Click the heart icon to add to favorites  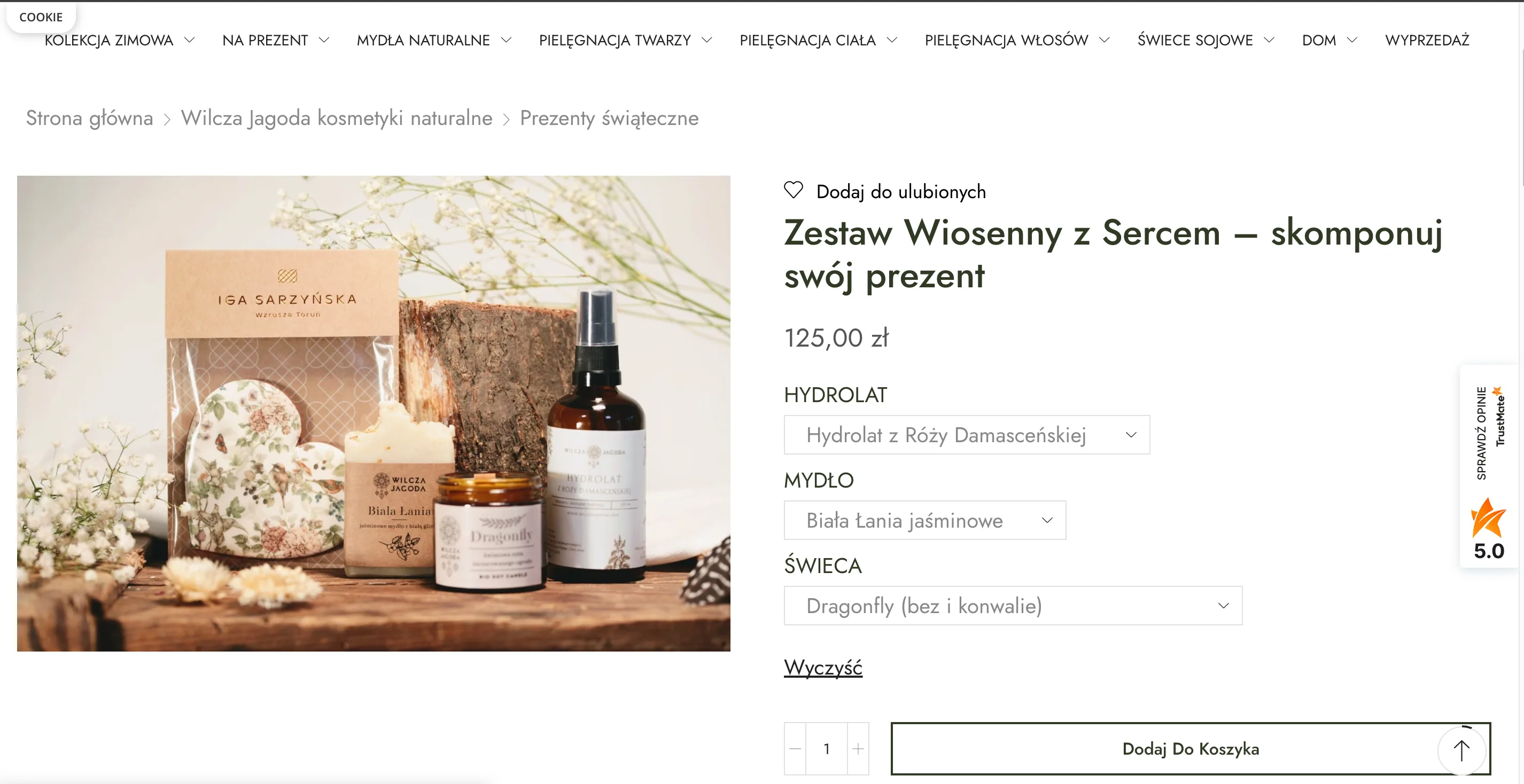(794, 190)
